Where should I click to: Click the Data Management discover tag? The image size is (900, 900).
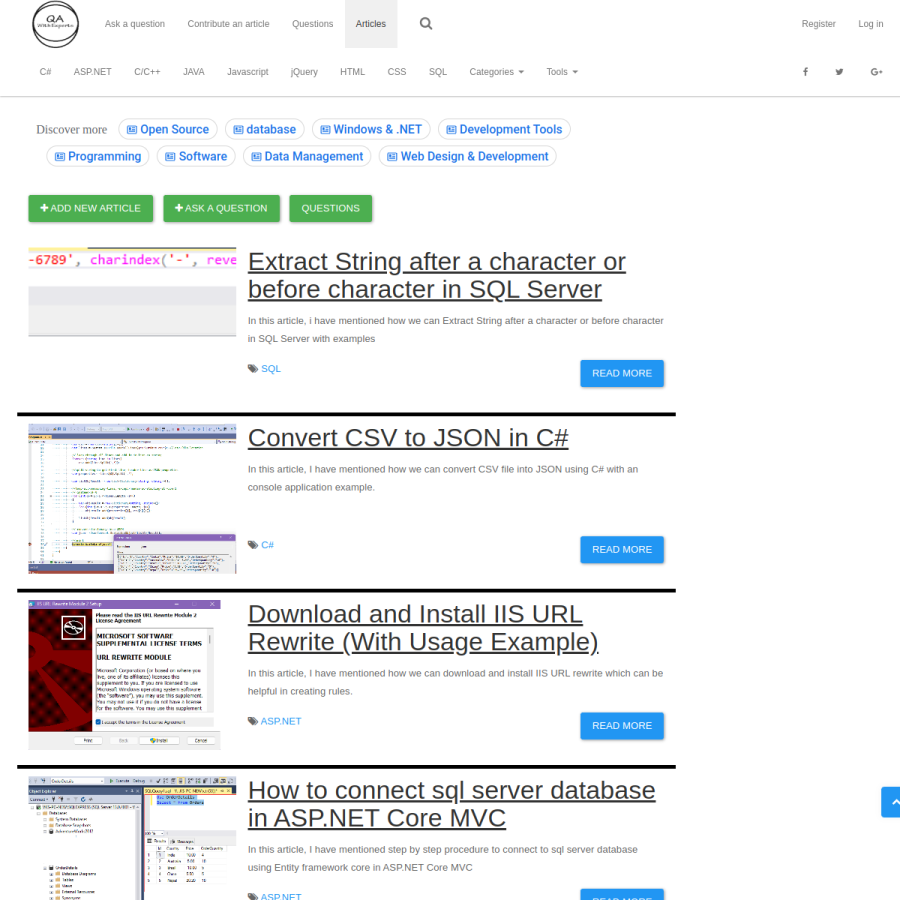307,156
